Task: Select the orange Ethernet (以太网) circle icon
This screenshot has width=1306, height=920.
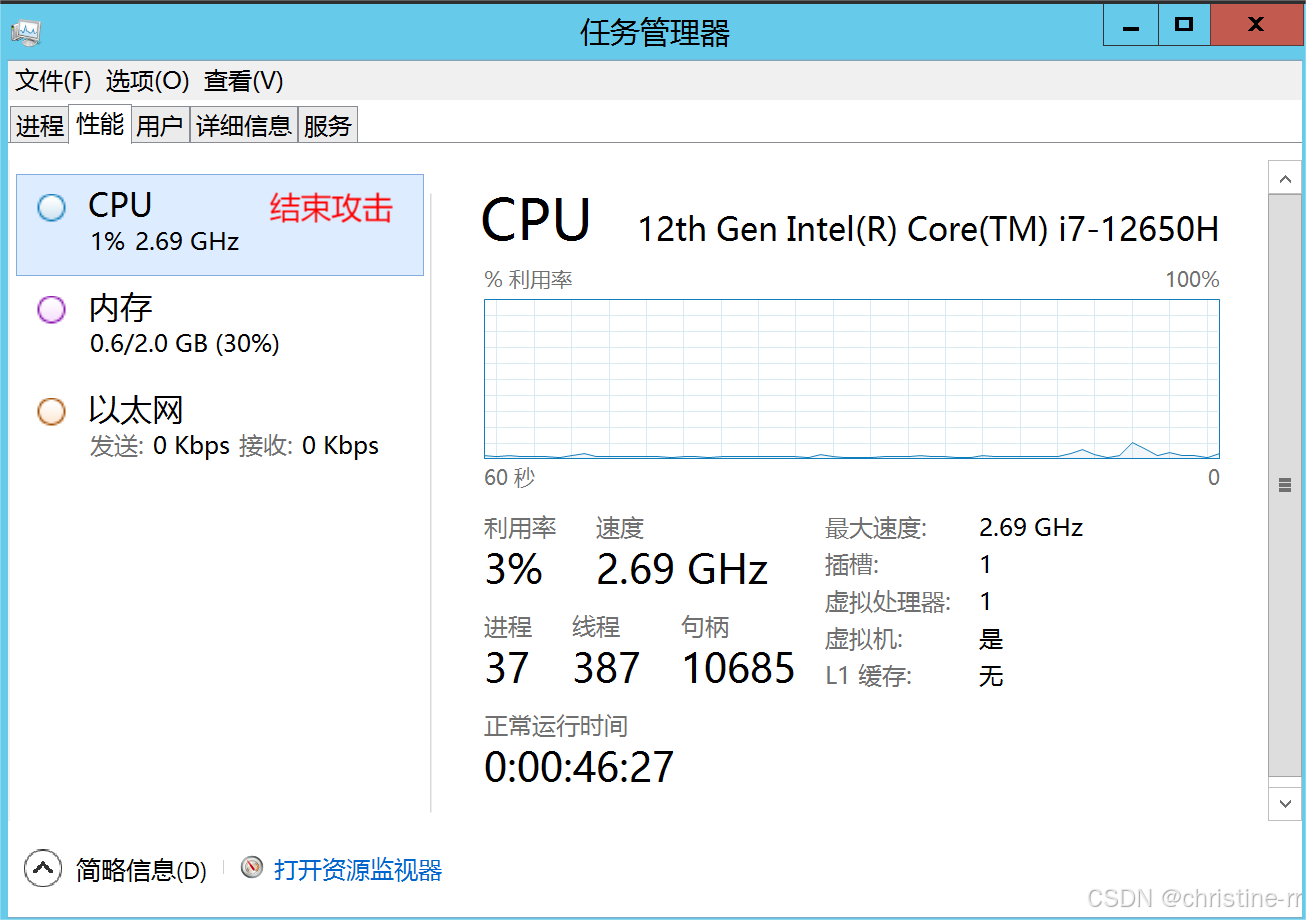Action: (x=51, y=412)
